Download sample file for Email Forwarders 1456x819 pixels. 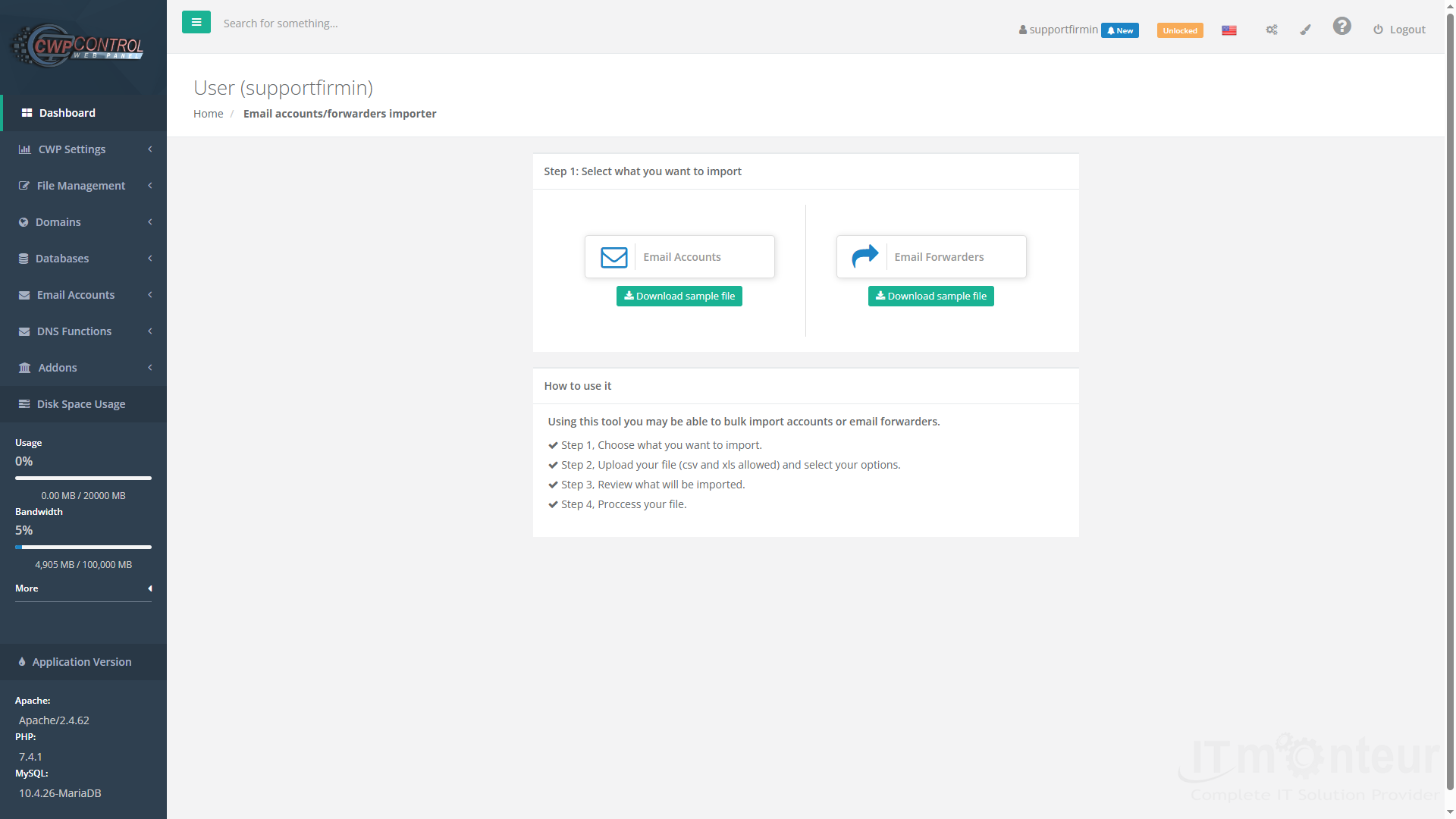931,297
